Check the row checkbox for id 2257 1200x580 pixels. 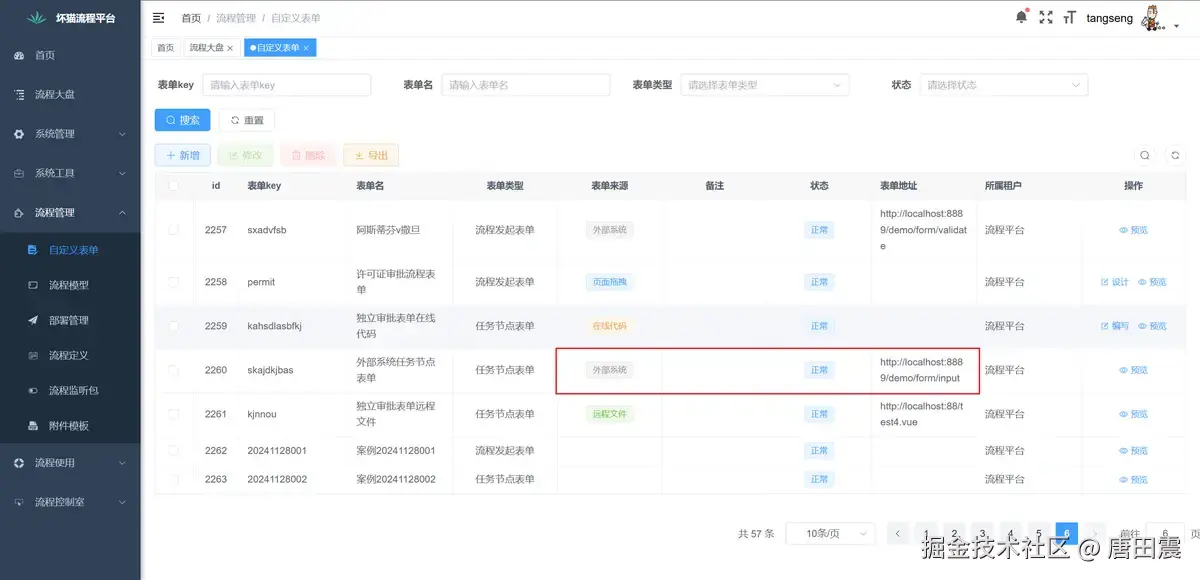(x=173, y=230)
